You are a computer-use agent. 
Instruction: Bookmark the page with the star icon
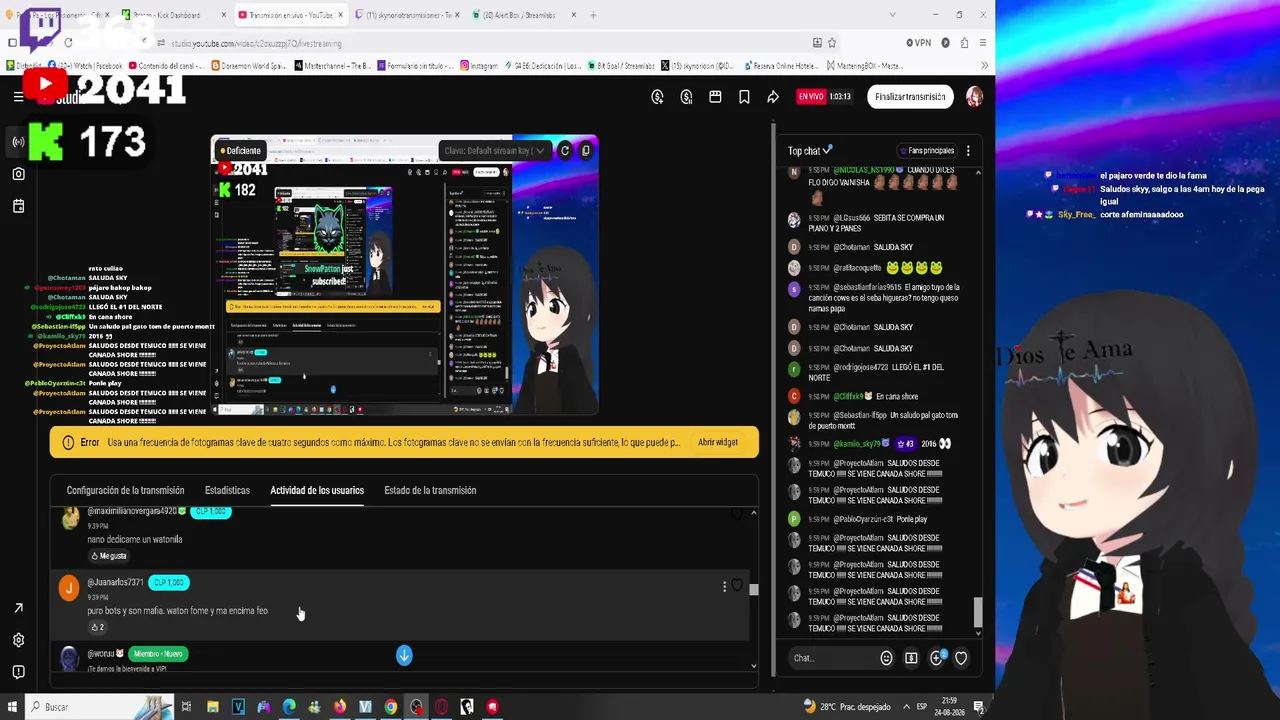click(x=832, y=43)
